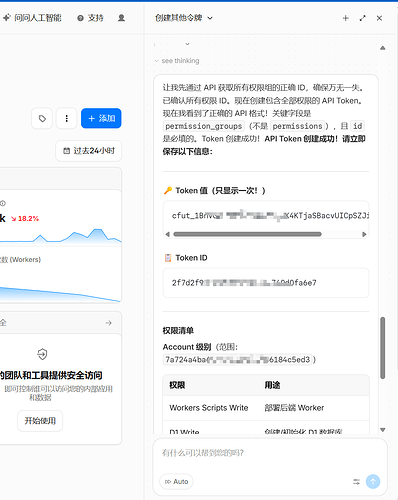Open the three-dot more options menu
The width and height of the screenshot is (398, 500).
click(67, 118)
